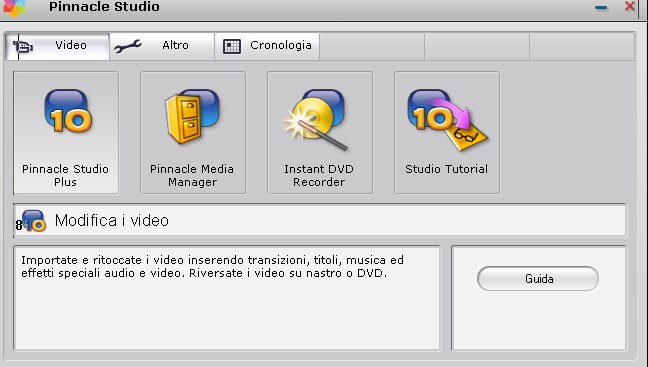The width and height of the screenshot is (648, 367).
Task: Click the Guida button
Action: point(538,279)
